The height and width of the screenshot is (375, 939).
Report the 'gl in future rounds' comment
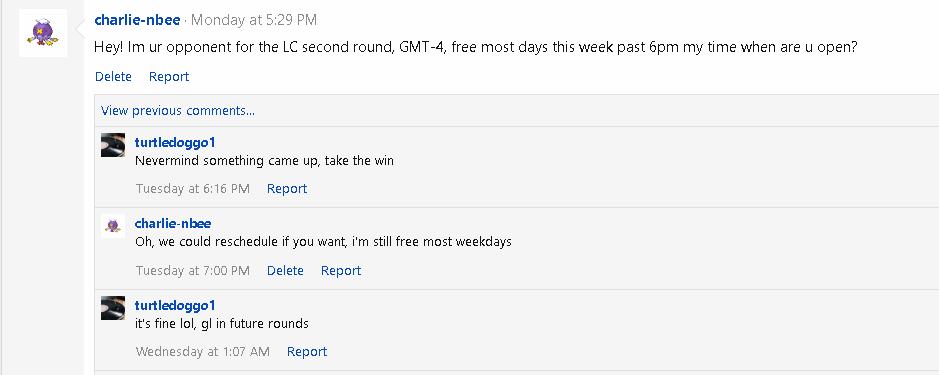(x=307, y=352)
